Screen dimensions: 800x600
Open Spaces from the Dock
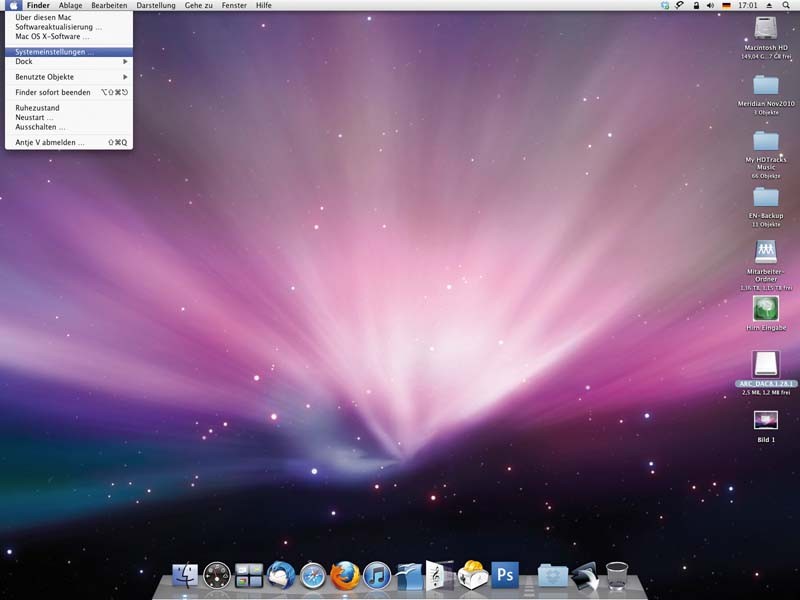(249, 576)
